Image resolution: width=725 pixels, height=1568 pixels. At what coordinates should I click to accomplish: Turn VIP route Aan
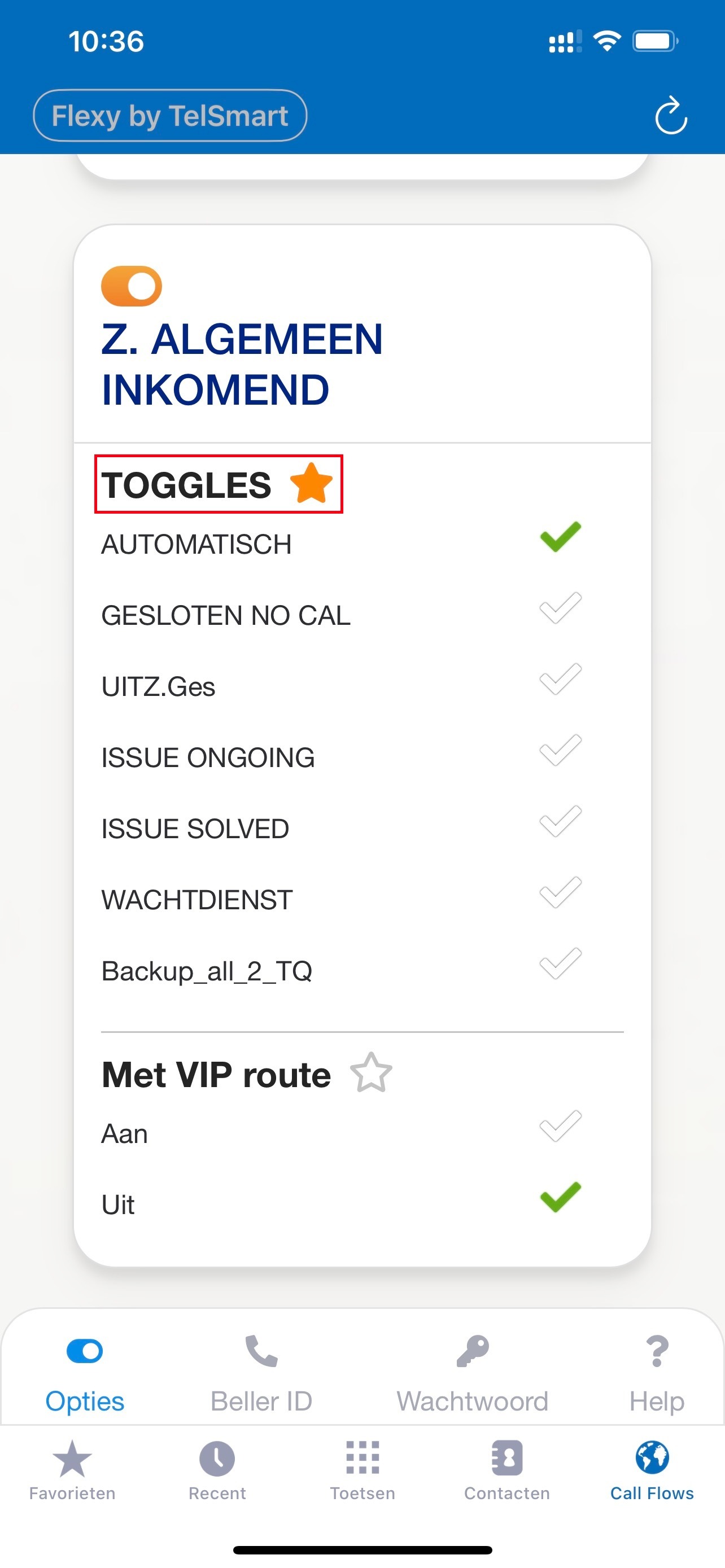point(560,1126)
